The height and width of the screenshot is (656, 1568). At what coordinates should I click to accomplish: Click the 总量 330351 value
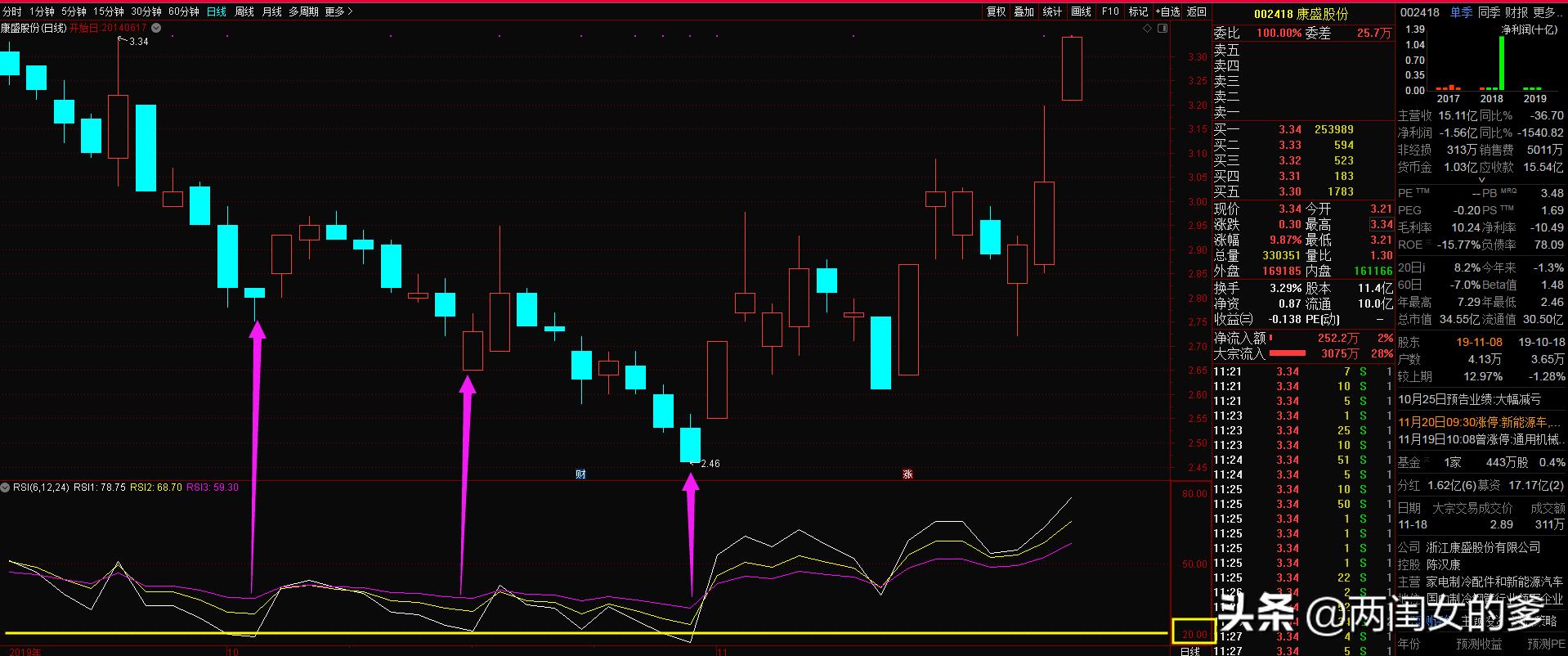click(x=1282, y=255)
